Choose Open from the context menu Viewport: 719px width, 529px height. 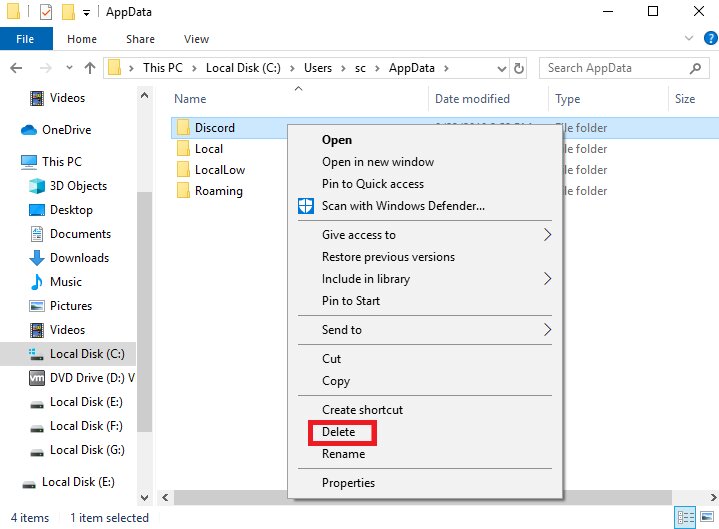pyautogui.click(x=337, y=140)
